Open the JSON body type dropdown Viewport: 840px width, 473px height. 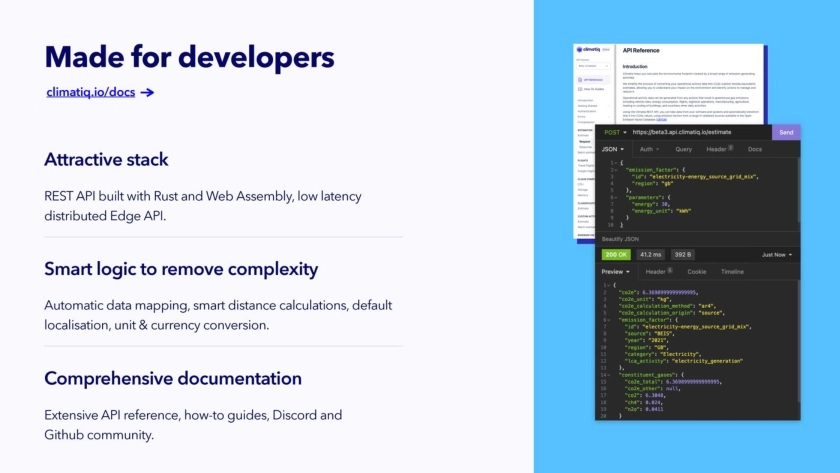(612, 149)
